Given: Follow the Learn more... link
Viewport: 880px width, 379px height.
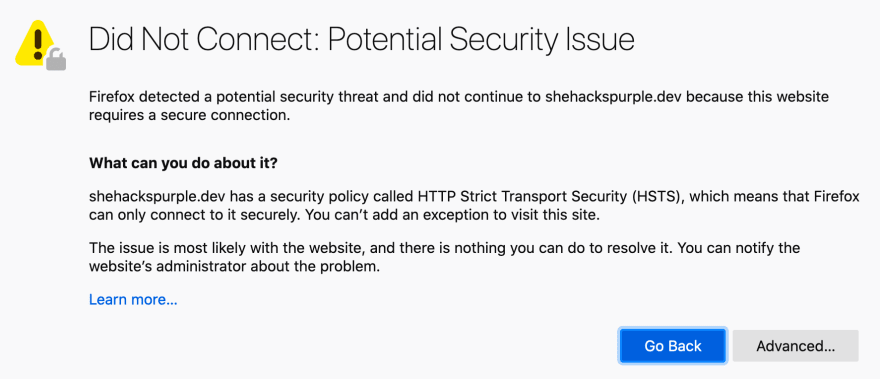Looking at the screenshot, I should click(x=133, y=300).
